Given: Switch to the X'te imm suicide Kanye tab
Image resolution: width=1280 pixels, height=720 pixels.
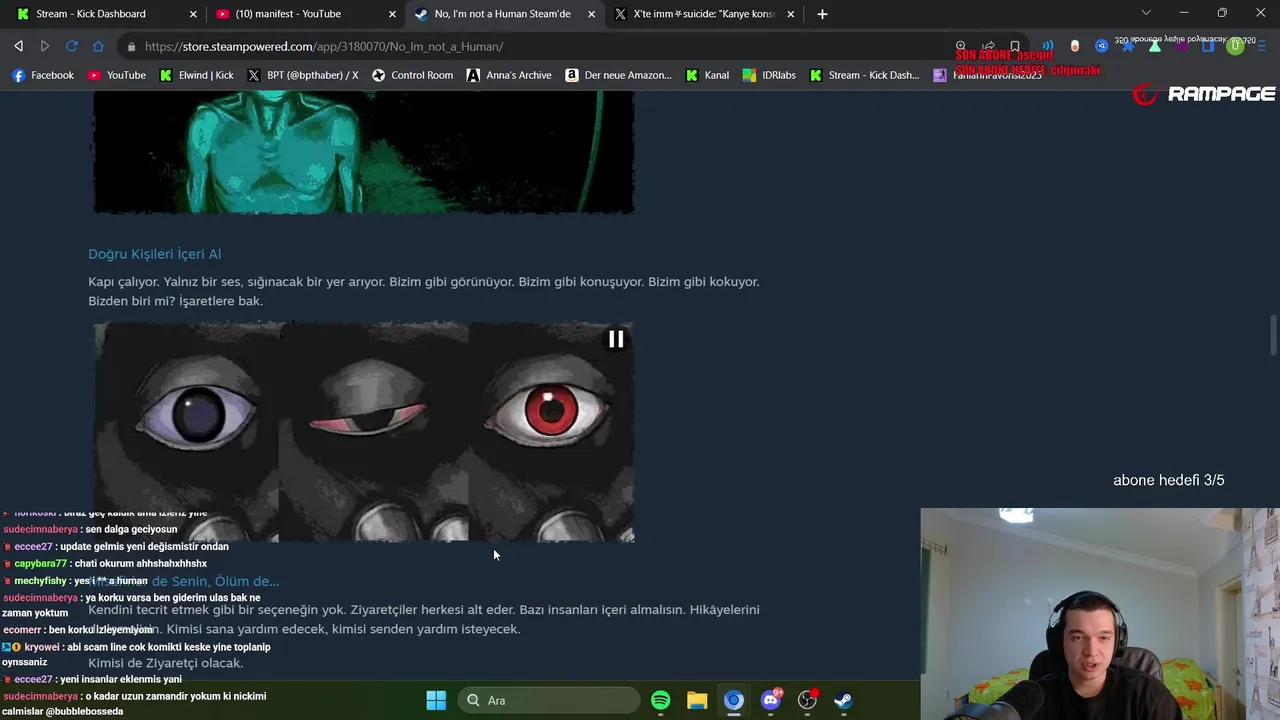Looking at the screenshot, I should click(x=704, y=14).
